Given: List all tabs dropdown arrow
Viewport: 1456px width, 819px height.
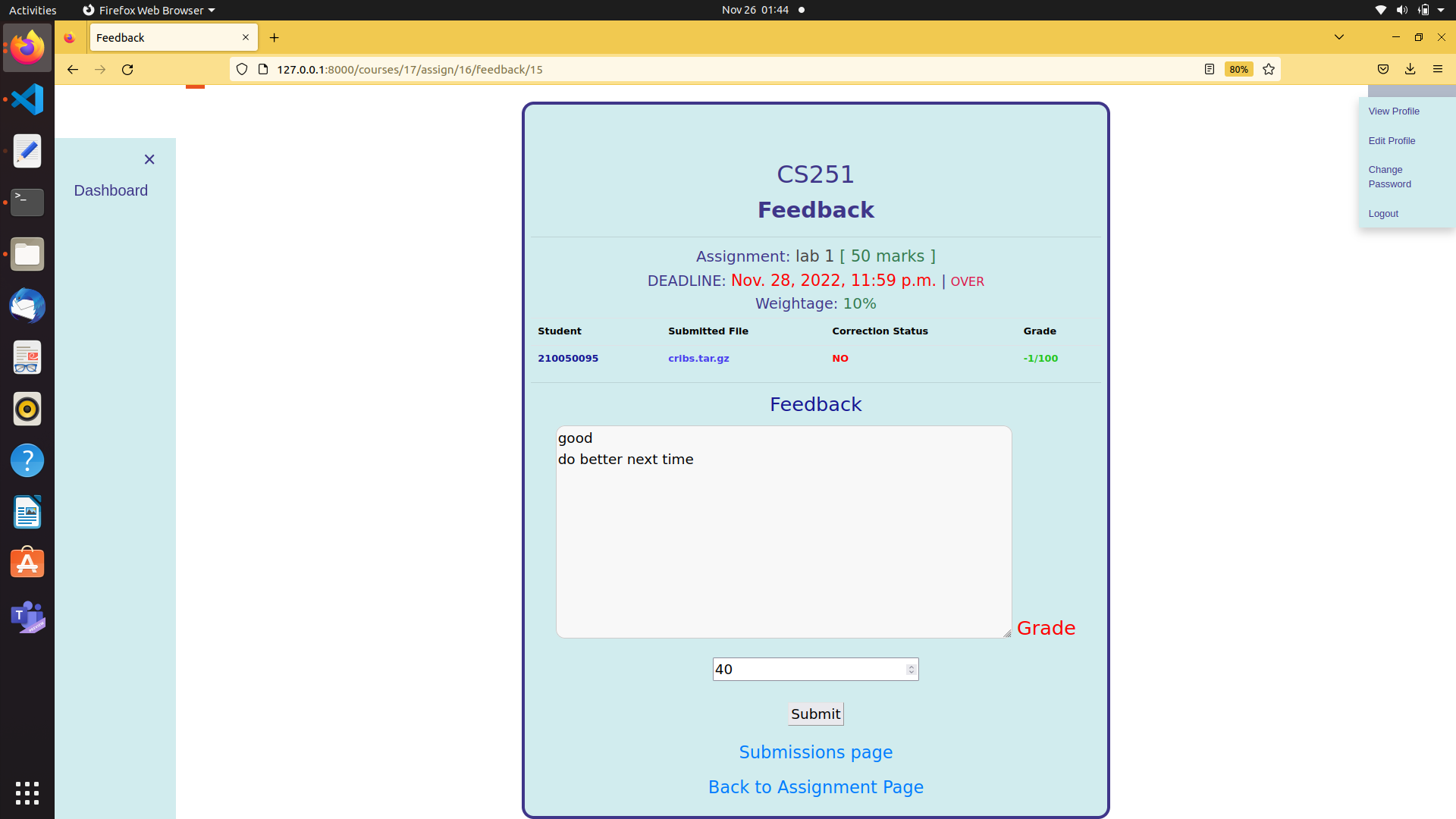Looking at the screenshot, I should click(x=1339, y=36).
